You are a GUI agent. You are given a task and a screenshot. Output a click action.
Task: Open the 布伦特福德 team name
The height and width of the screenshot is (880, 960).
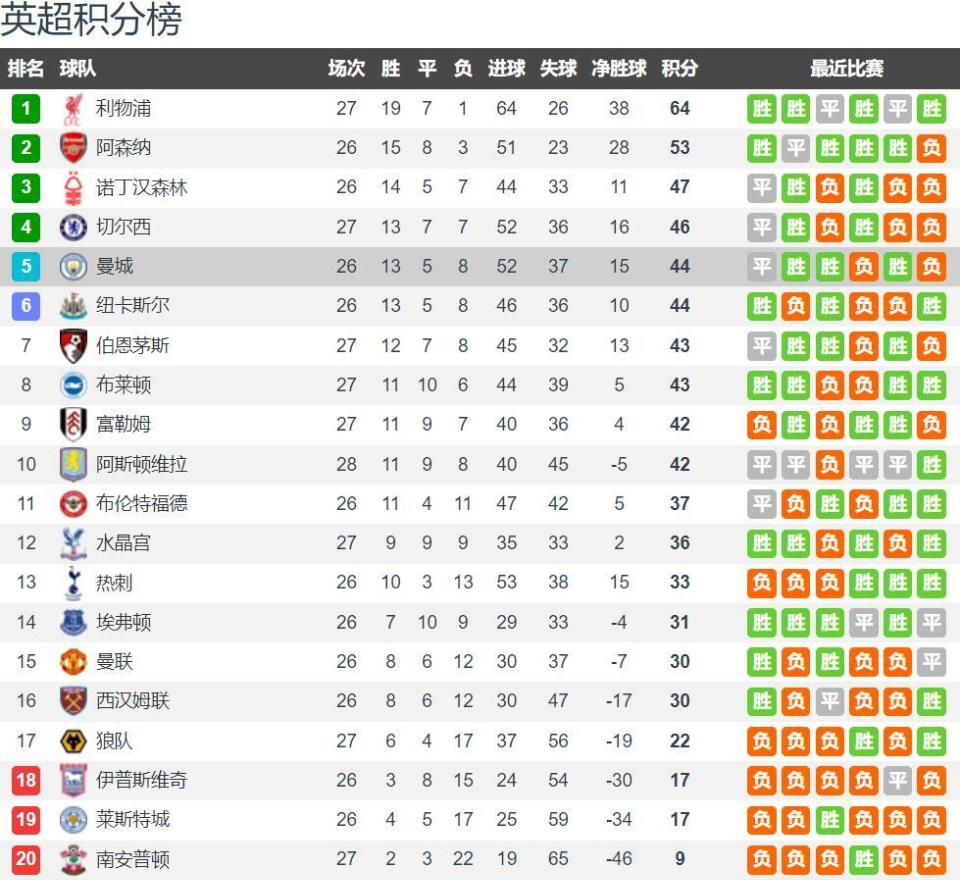[141, 503]
